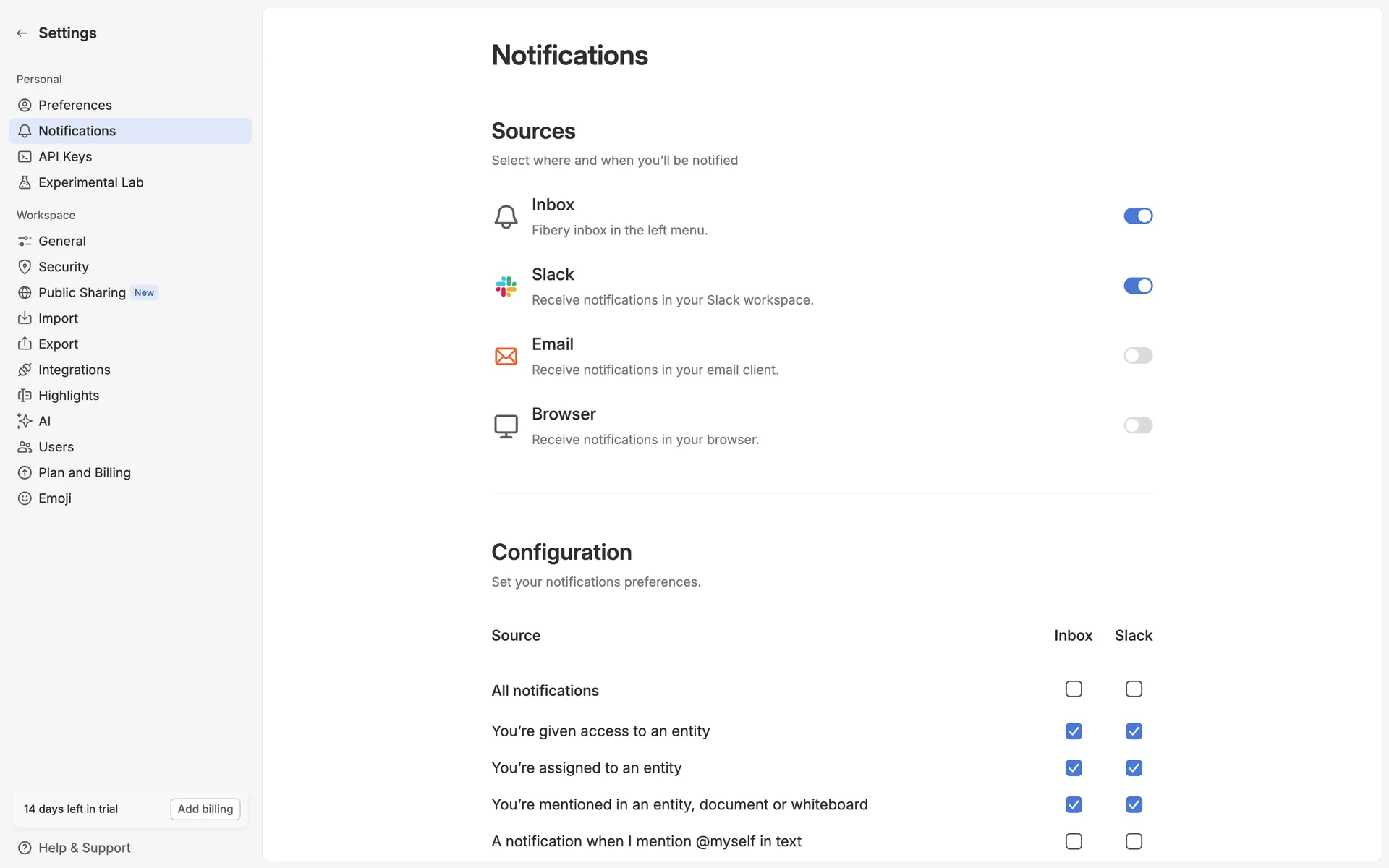
Task: Enable the Email notifications toggle
Action: [1137, 356]
